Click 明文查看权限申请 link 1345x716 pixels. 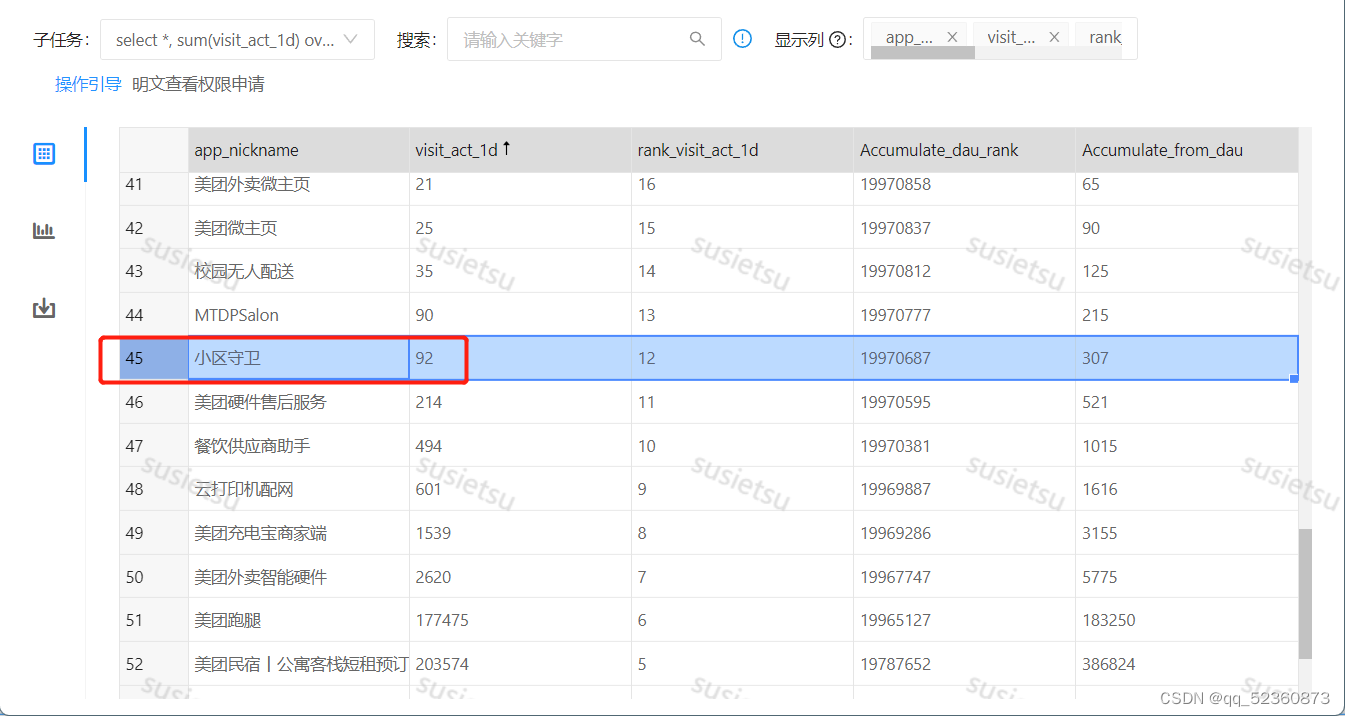[198, 85]
